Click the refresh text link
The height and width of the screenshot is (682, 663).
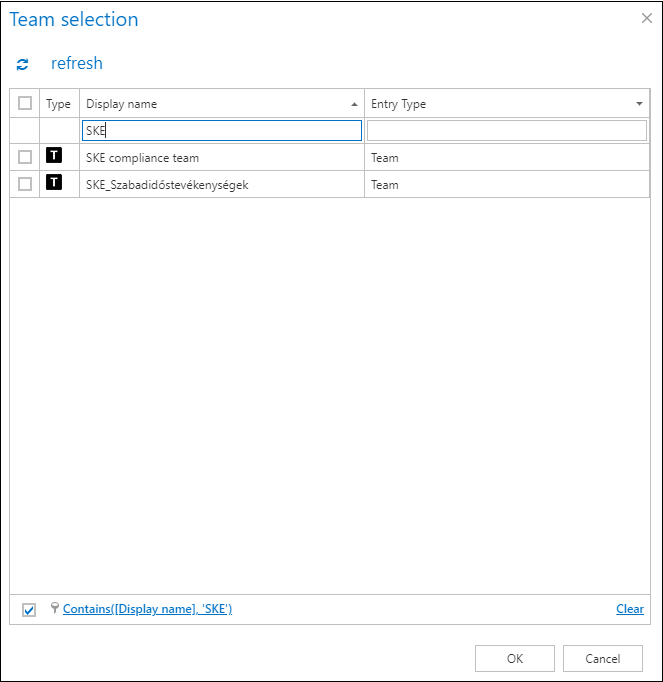pos(77,64)
